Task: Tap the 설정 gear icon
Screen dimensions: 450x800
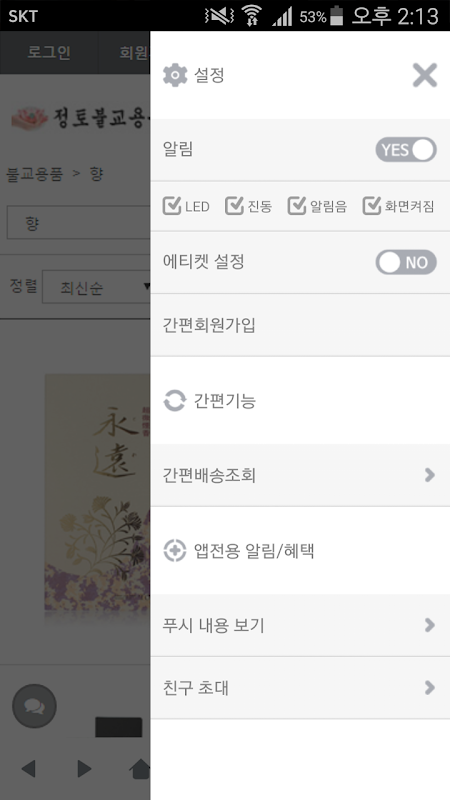Action: click(x=175, y=76)
